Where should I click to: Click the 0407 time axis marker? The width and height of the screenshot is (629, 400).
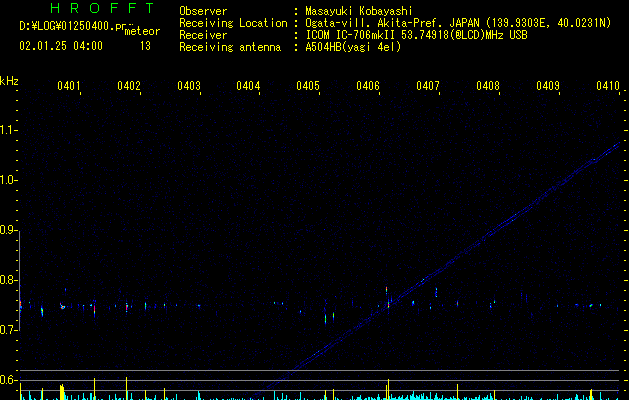[x=428, y=85]
